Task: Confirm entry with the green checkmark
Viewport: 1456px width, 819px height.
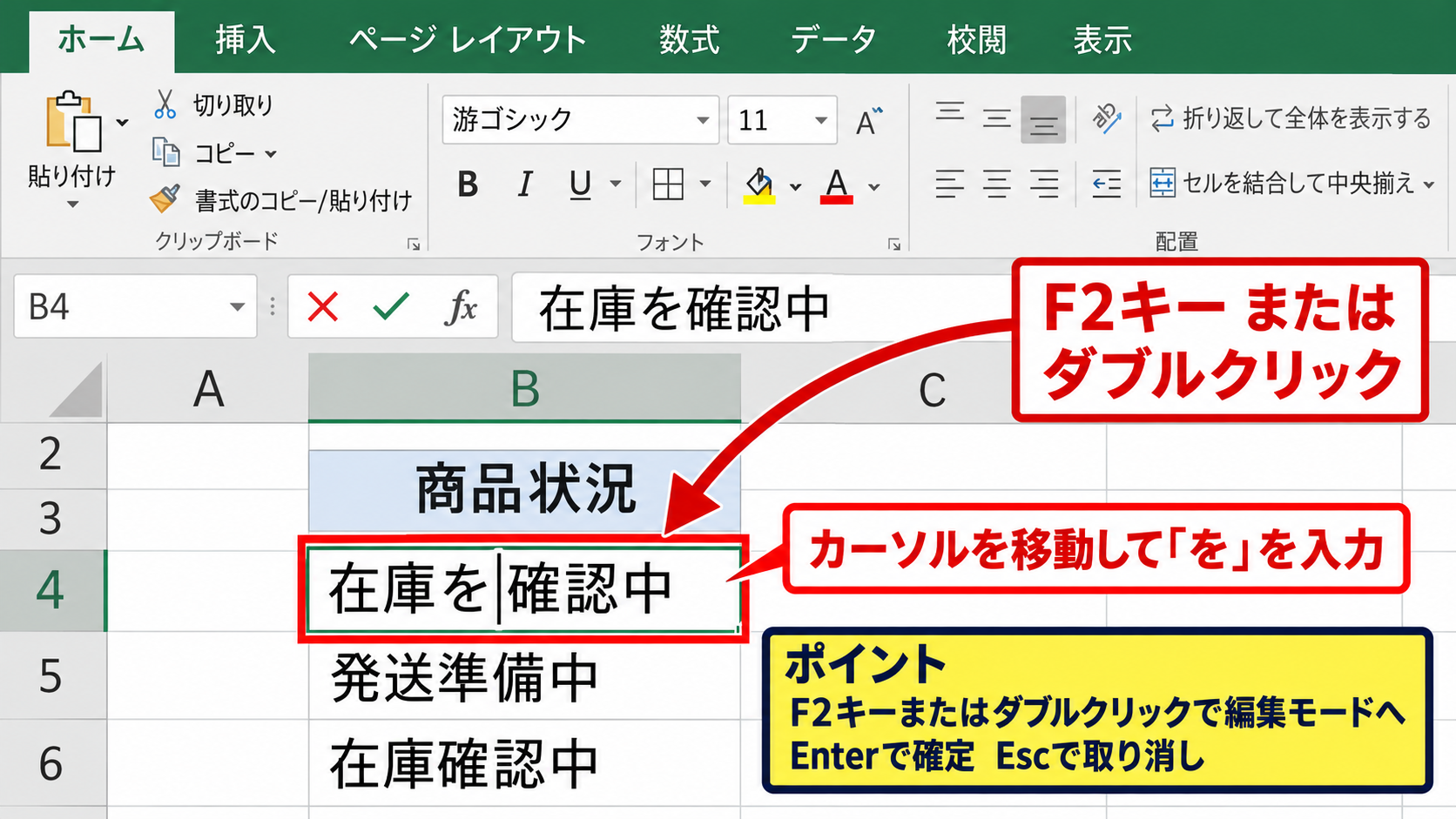Action: click(391, 305)
